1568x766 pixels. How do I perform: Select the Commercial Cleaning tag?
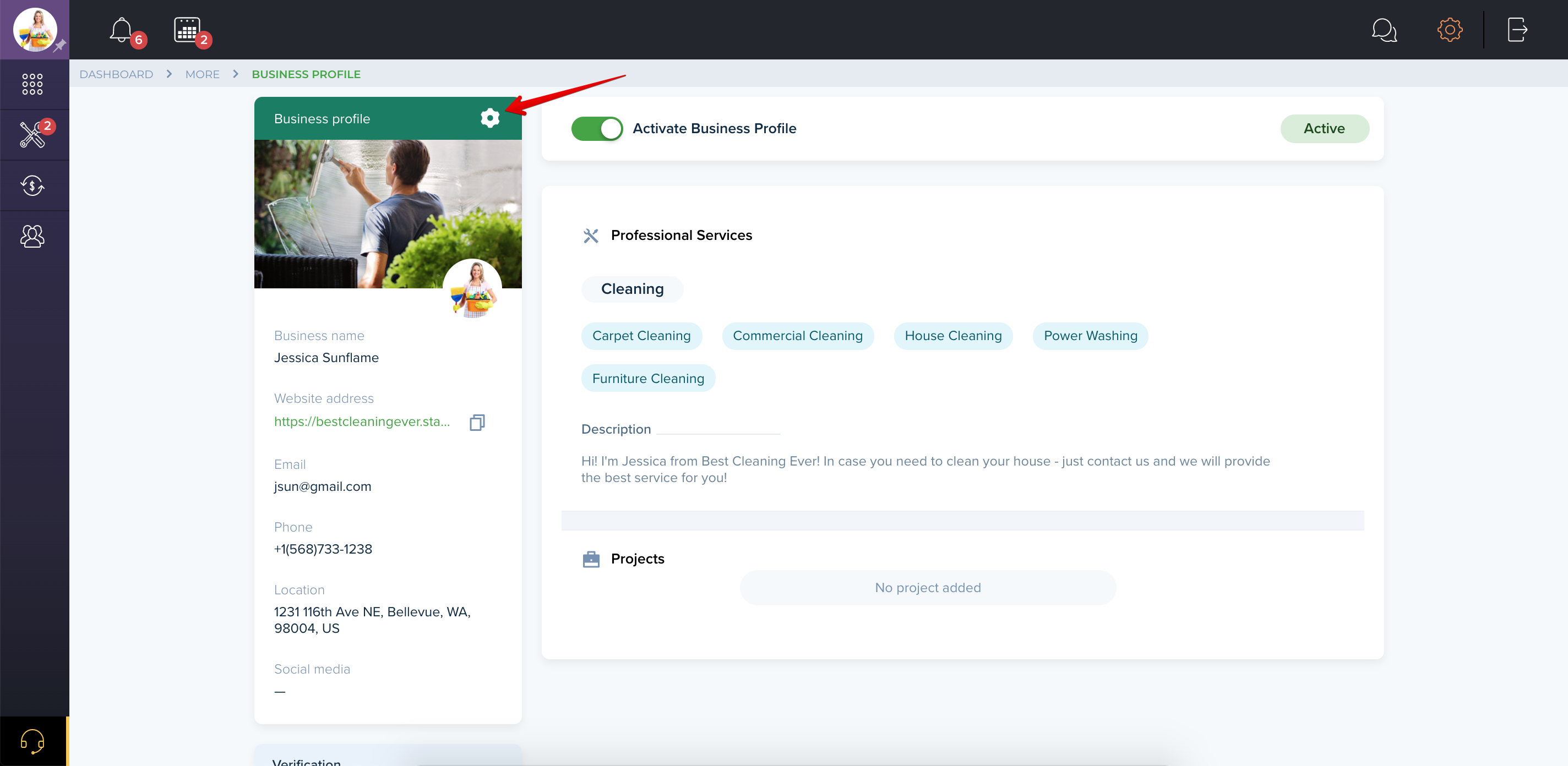coord(797,336)
